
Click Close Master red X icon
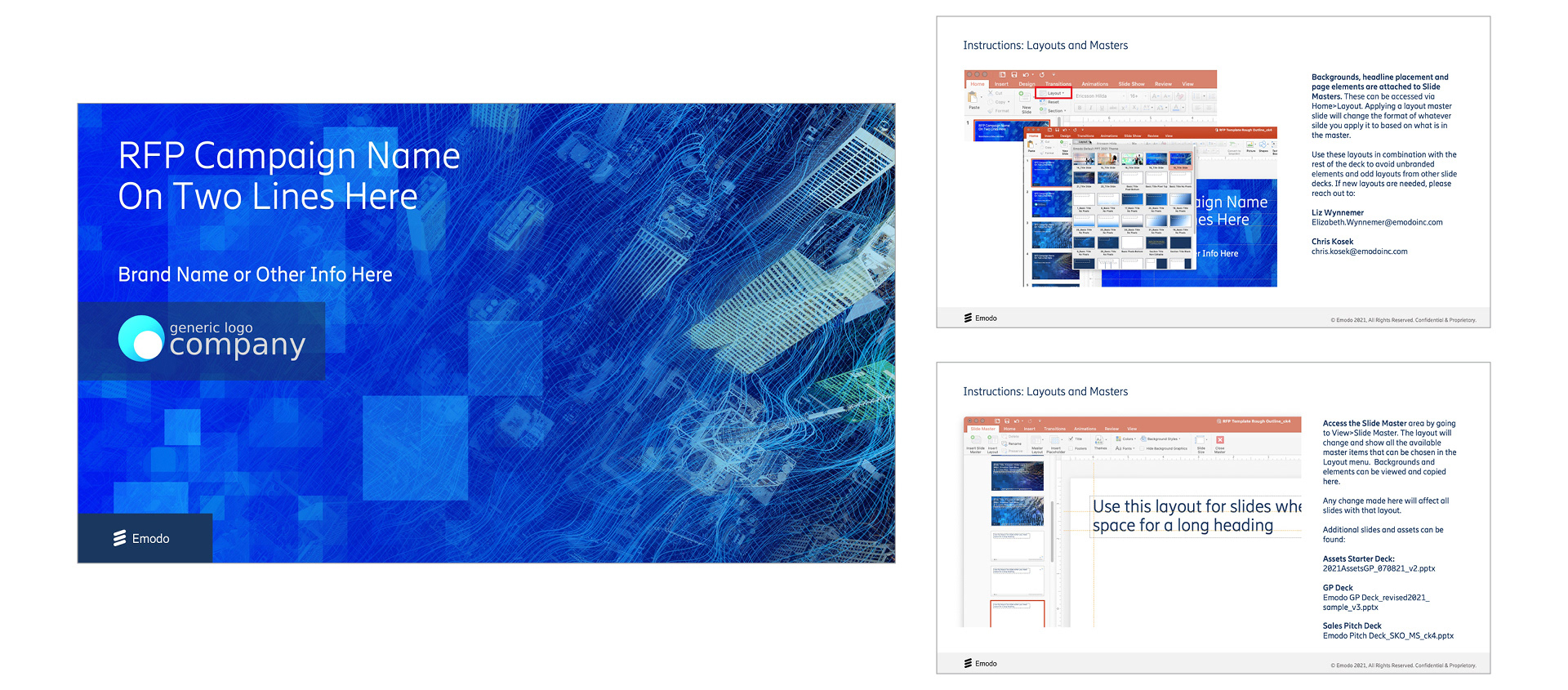coord(1220,439)
